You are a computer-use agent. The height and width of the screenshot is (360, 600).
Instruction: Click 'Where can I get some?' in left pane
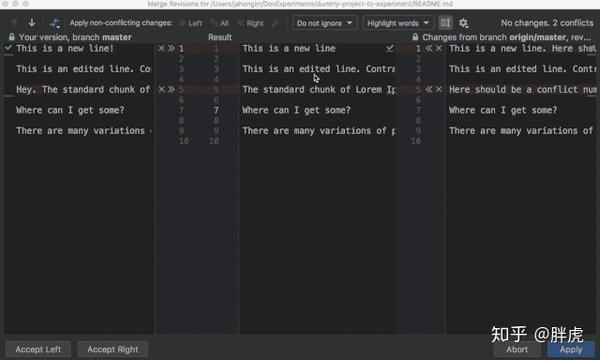70,110
